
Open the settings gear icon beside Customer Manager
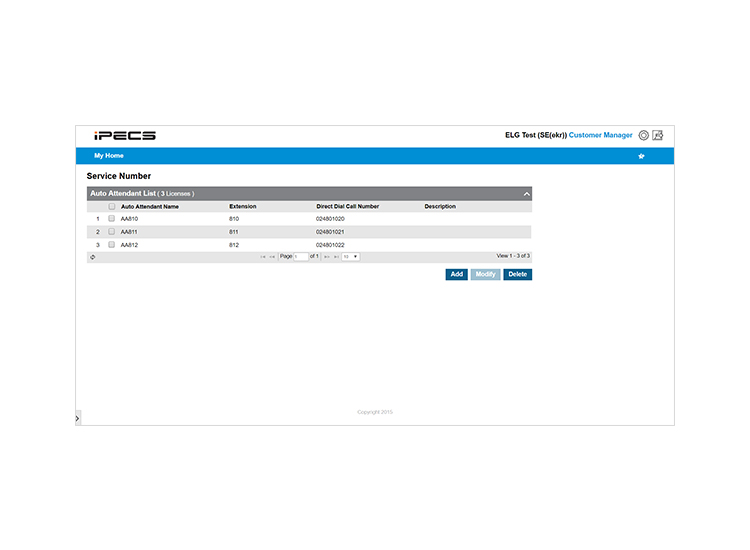pos(644,135)
